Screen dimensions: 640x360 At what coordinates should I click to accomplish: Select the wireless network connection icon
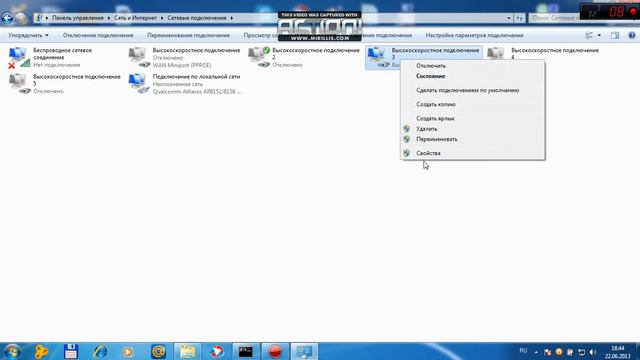click(x=19, y=58)
